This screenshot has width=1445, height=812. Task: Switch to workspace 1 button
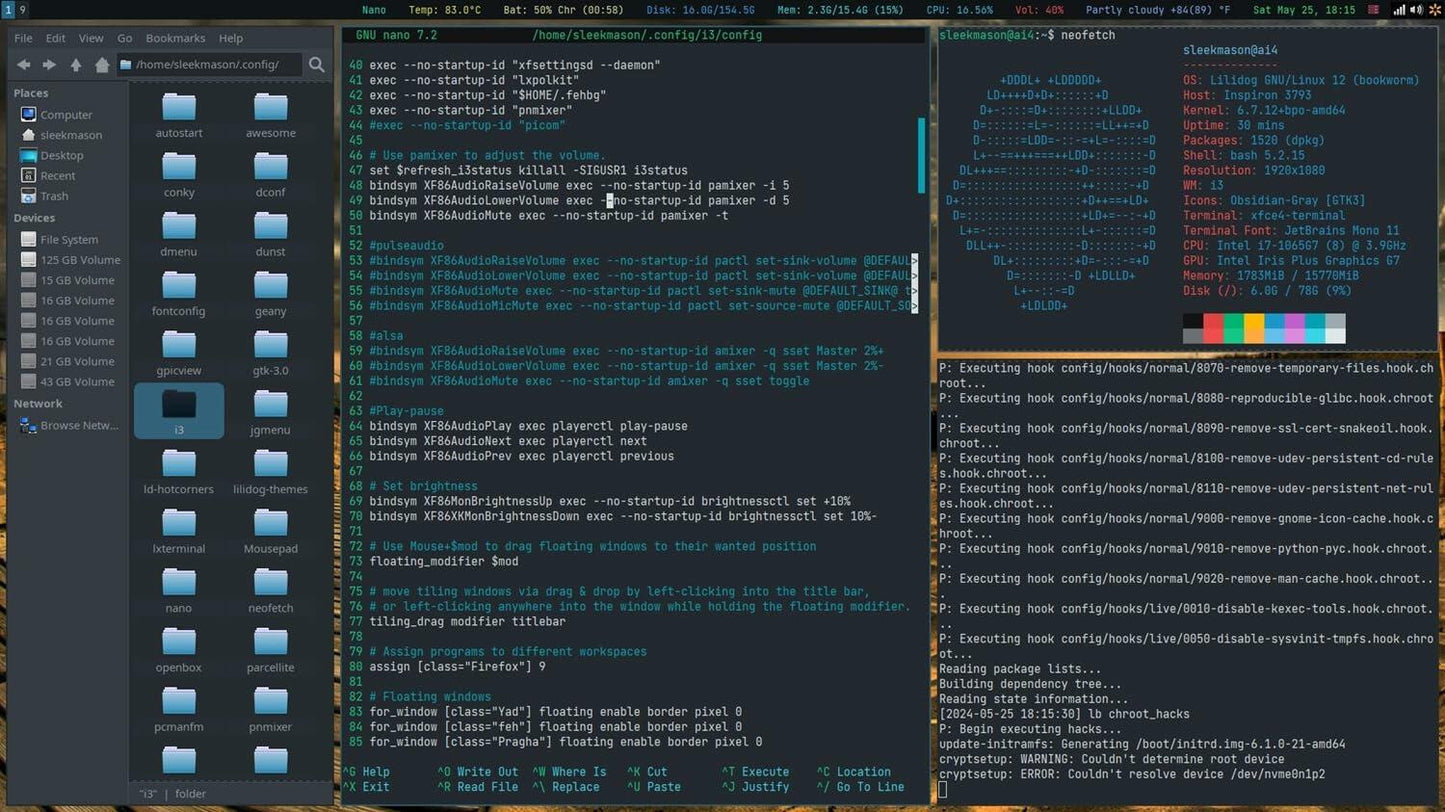point(6,9)
